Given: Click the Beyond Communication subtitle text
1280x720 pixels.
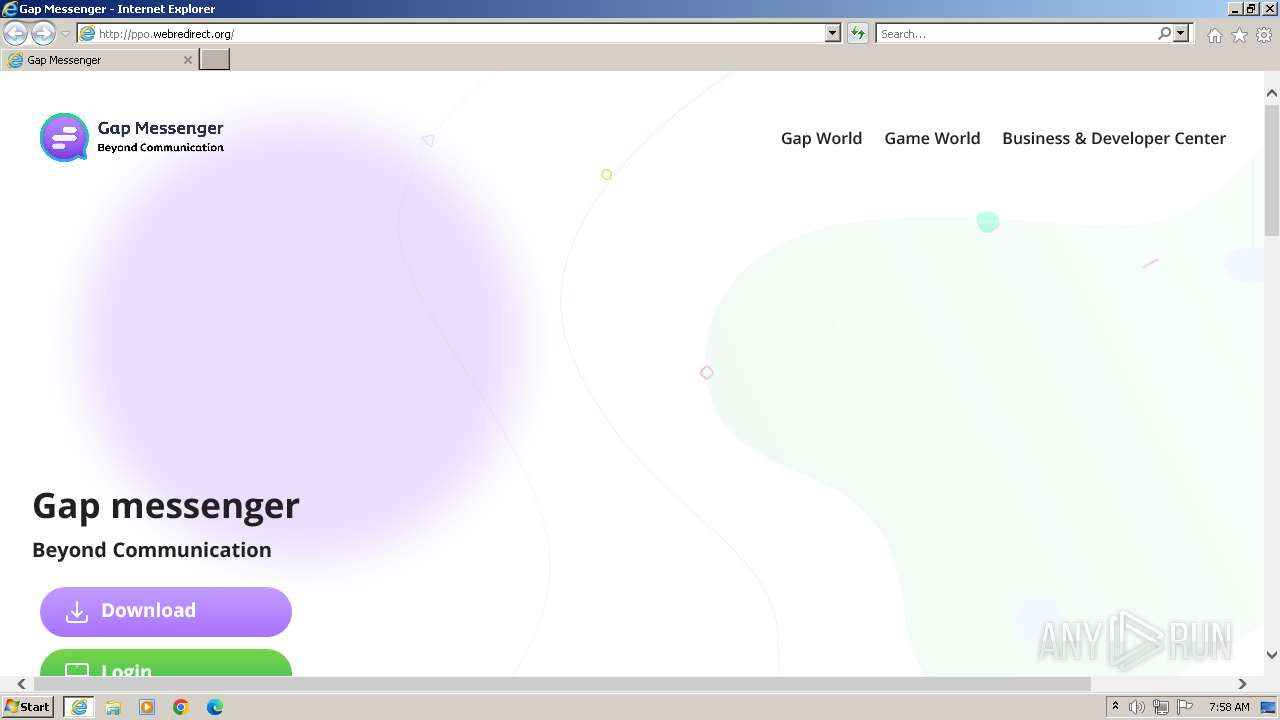Looking at the screenshot, I should tap(152, 550).
